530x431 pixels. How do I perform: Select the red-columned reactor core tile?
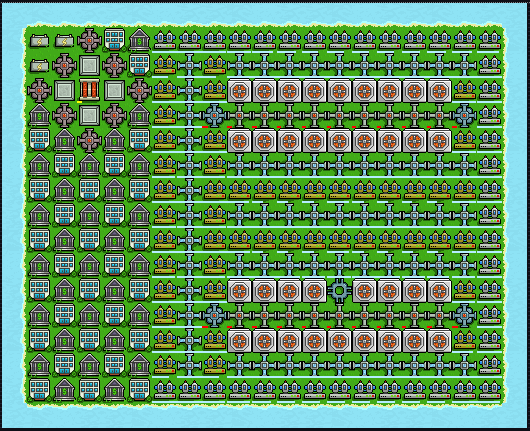click(89, 90)
